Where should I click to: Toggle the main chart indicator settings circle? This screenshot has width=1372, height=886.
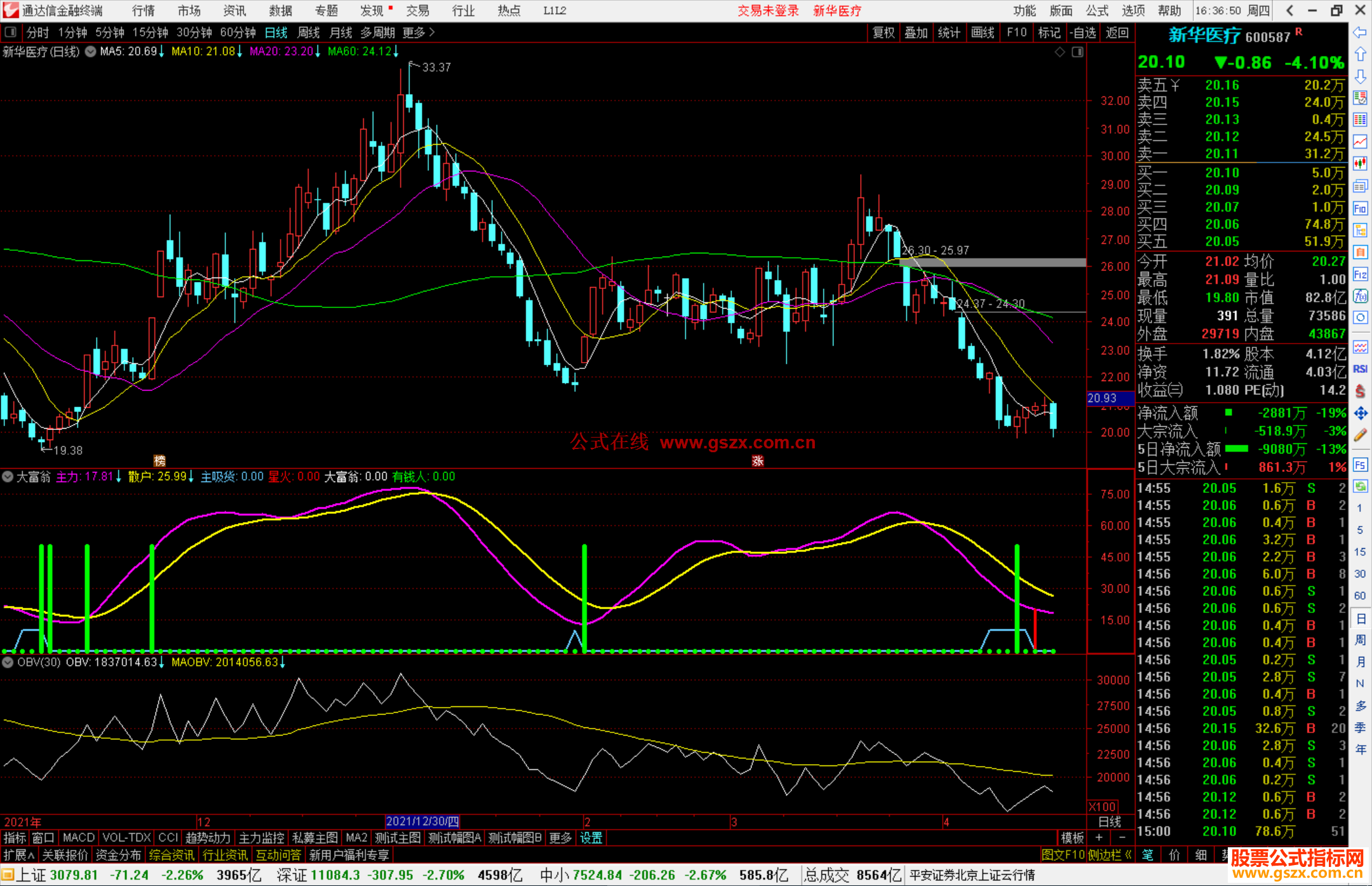[x=91, y=51]
